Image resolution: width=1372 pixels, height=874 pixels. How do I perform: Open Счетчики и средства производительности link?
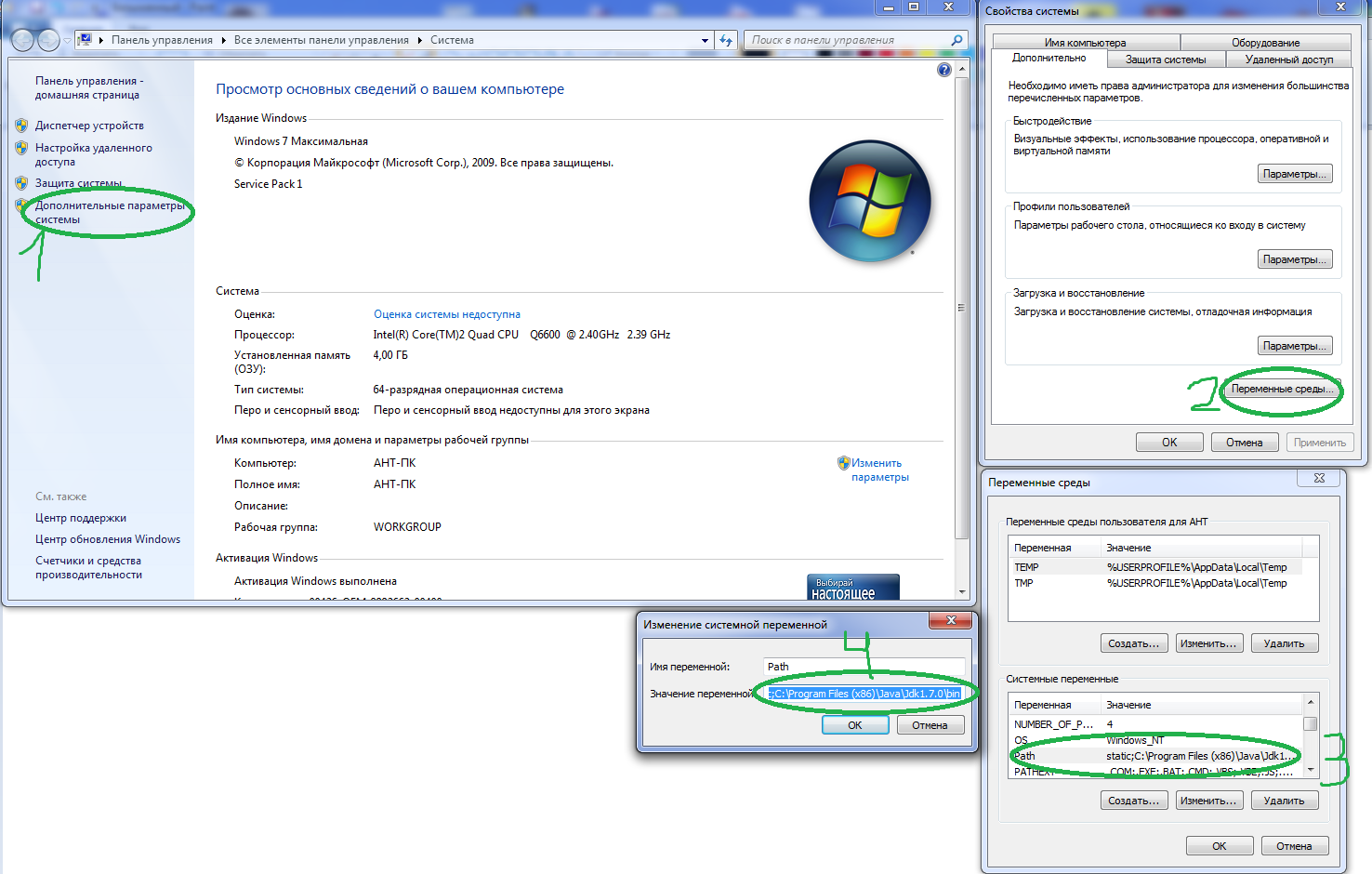88,567
